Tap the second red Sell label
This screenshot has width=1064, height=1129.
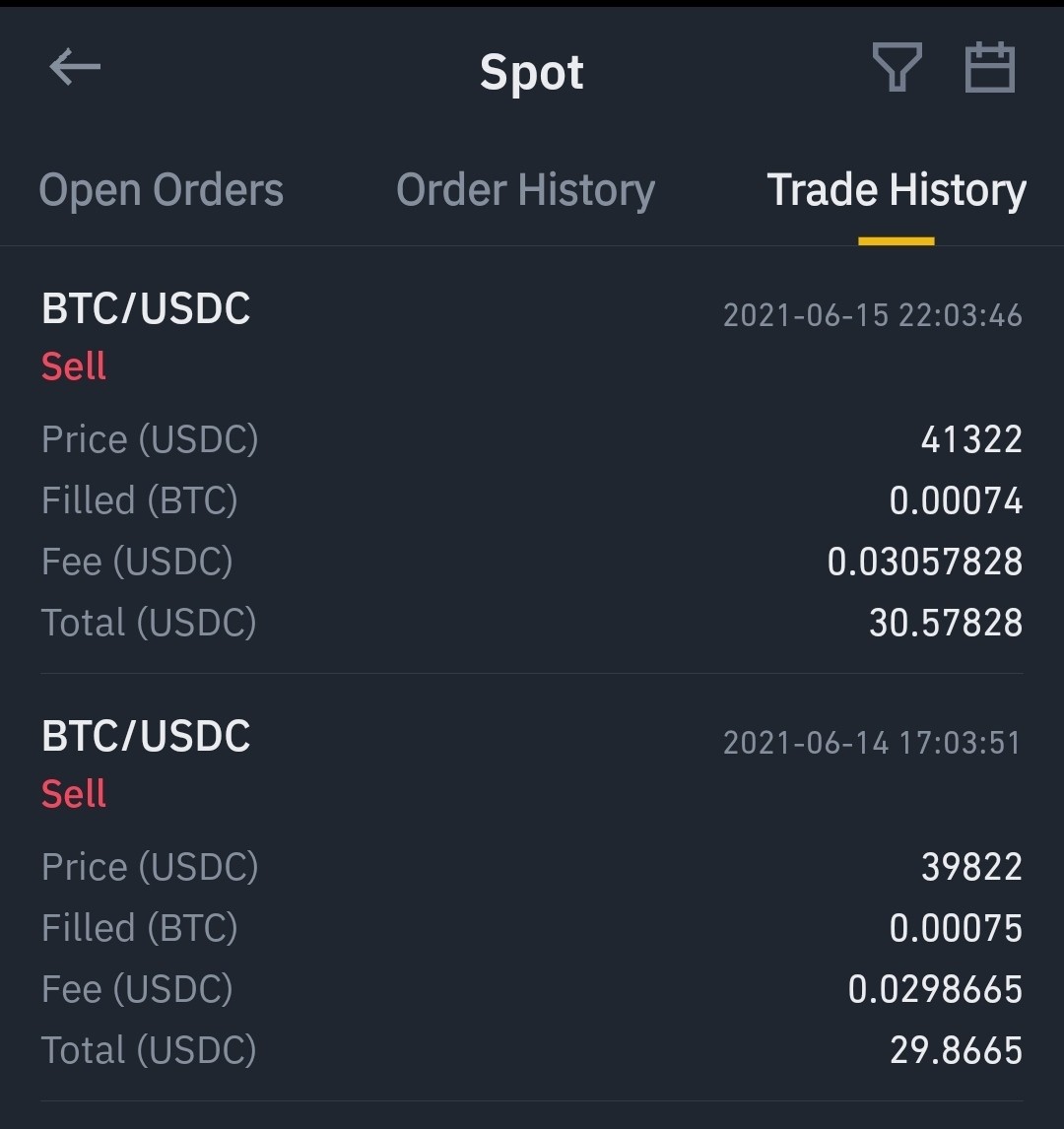click(74, 793)
